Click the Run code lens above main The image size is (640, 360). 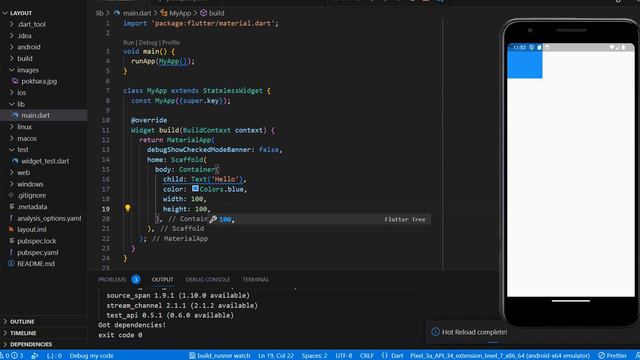coord(129,42)
